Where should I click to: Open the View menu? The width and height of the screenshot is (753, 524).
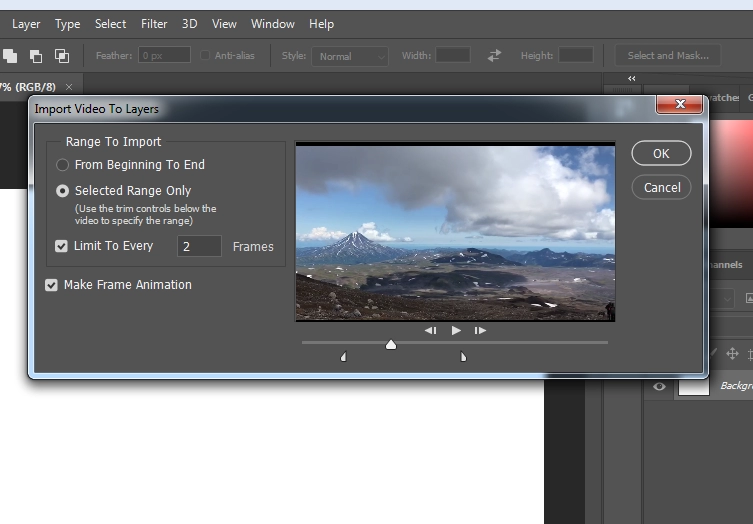pos(224,24)
